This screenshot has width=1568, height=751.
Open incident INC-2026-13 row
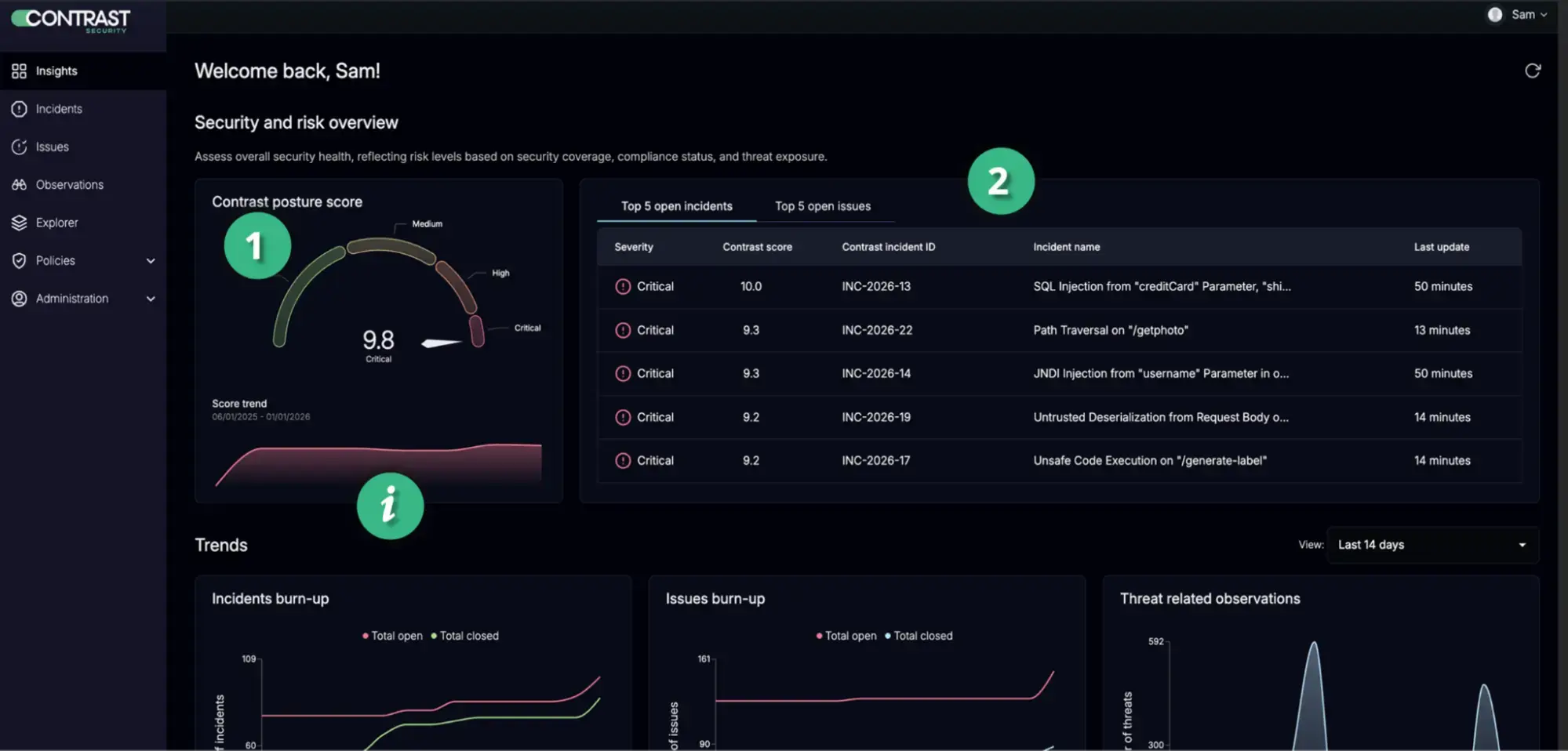tap(875, 287)
